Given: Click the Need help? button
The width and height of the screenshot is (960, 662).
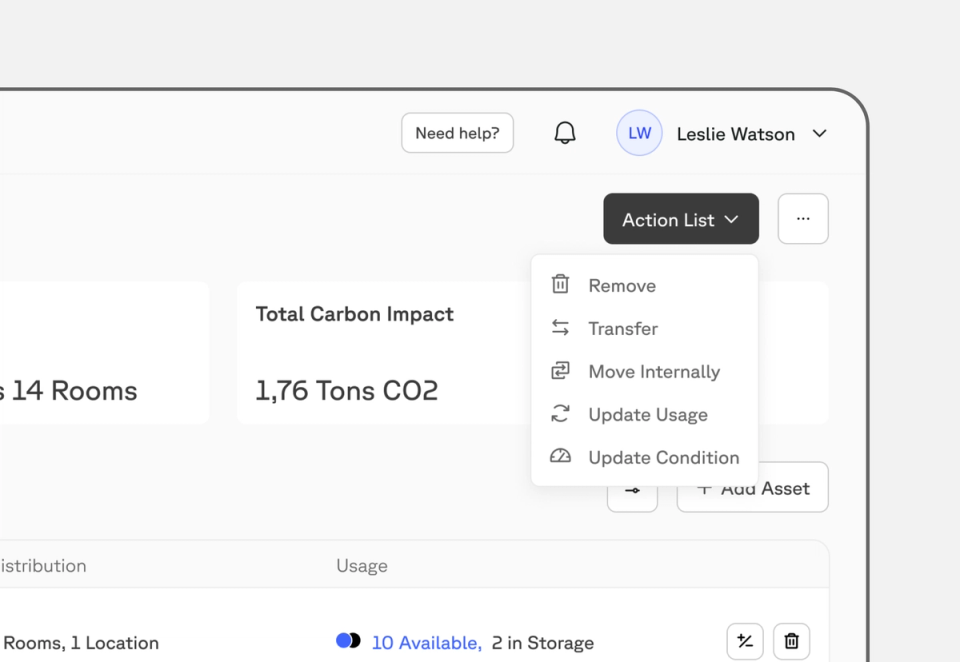Looking at the screenshot, I should (x=457, y=133).
